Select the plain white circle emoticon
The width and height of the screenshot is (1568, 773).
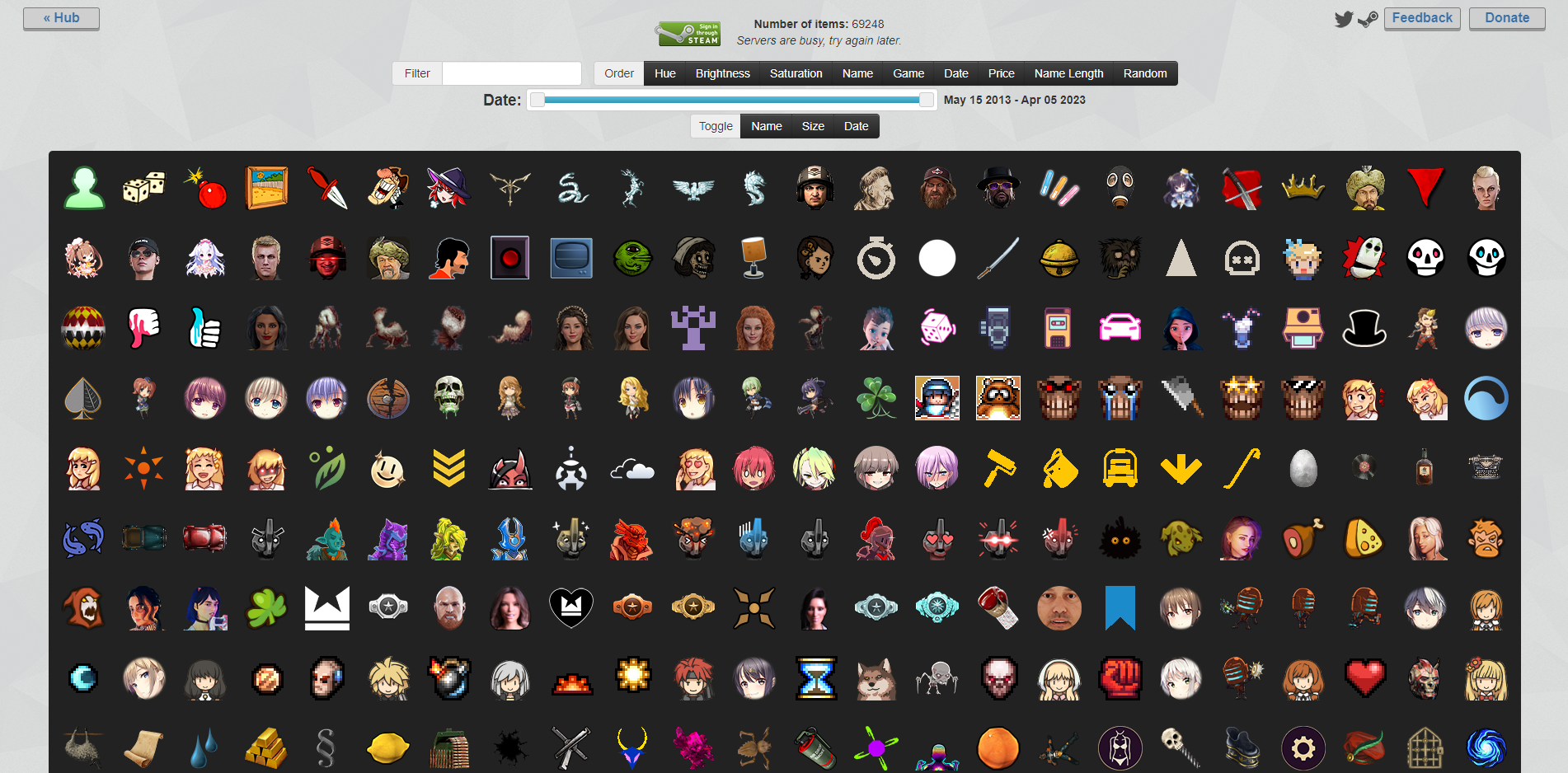click(x=937, y=258)
